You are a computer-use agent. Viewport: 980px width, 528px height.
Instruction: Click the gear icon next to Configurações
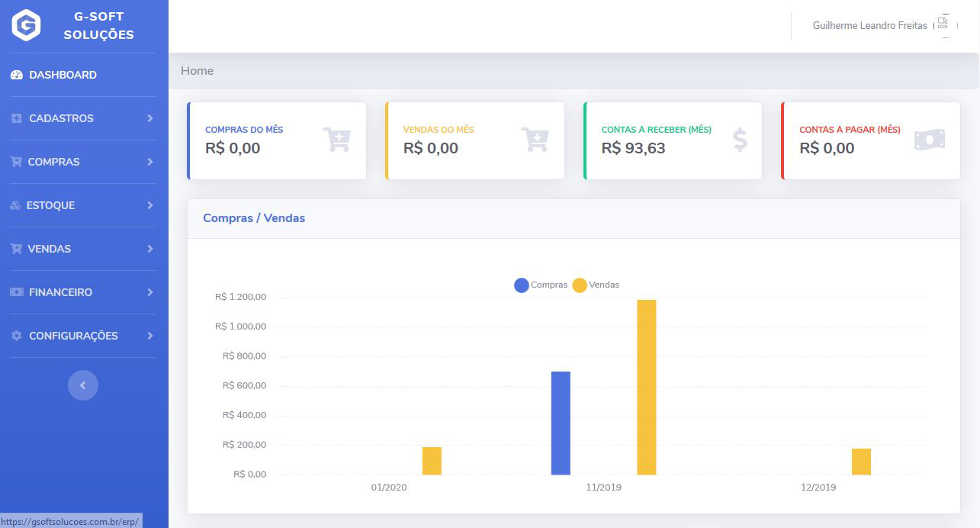click(x=16, y=336)
